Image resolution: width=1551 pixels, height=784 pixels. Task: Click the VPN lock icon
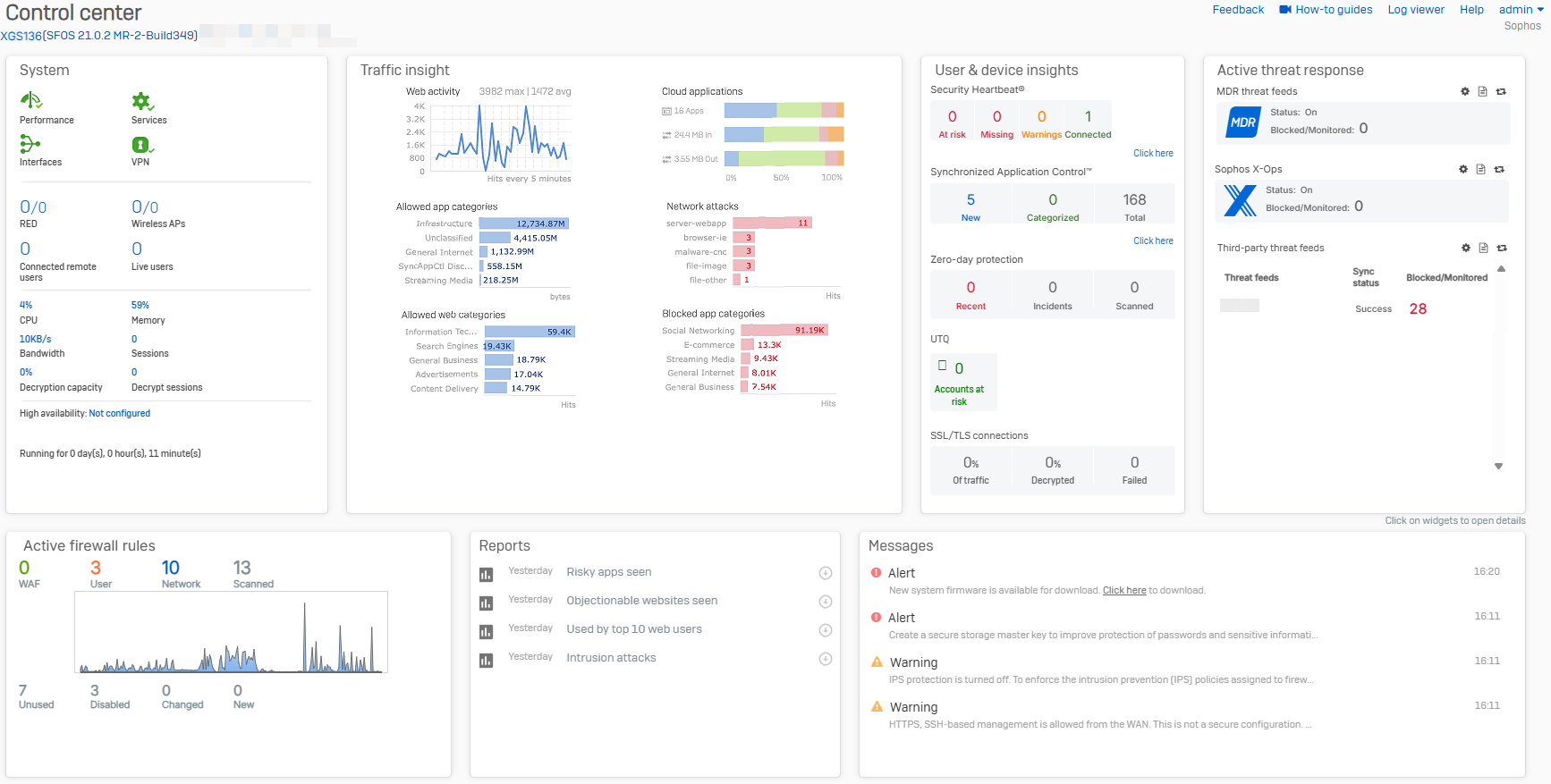point(141,145)
